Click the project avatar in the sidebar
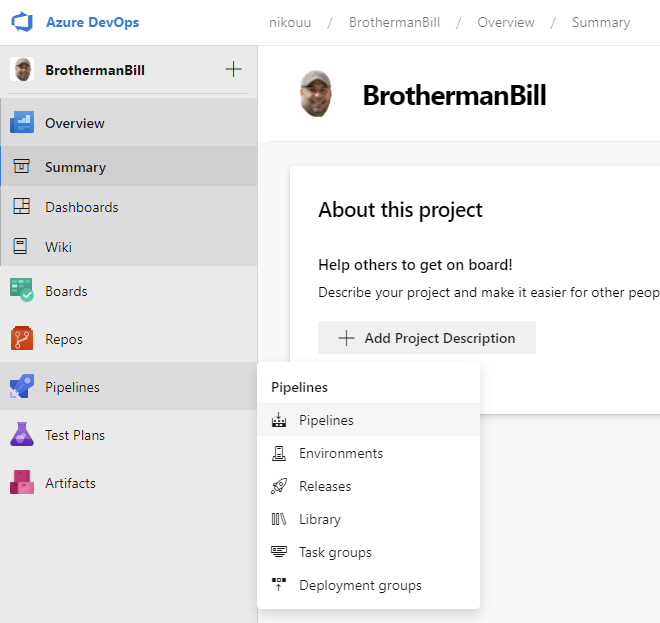Viewport: 660px width, 623px height. pos(22,69)
